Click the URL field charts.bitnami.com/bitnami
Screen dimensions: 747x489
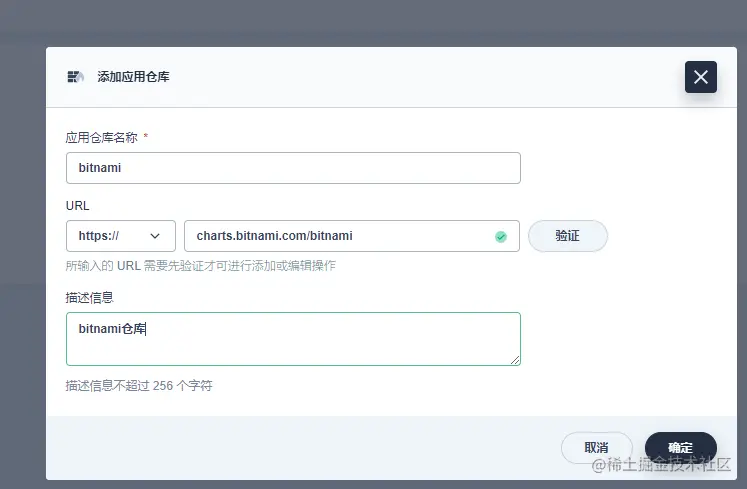pos(352,236)
